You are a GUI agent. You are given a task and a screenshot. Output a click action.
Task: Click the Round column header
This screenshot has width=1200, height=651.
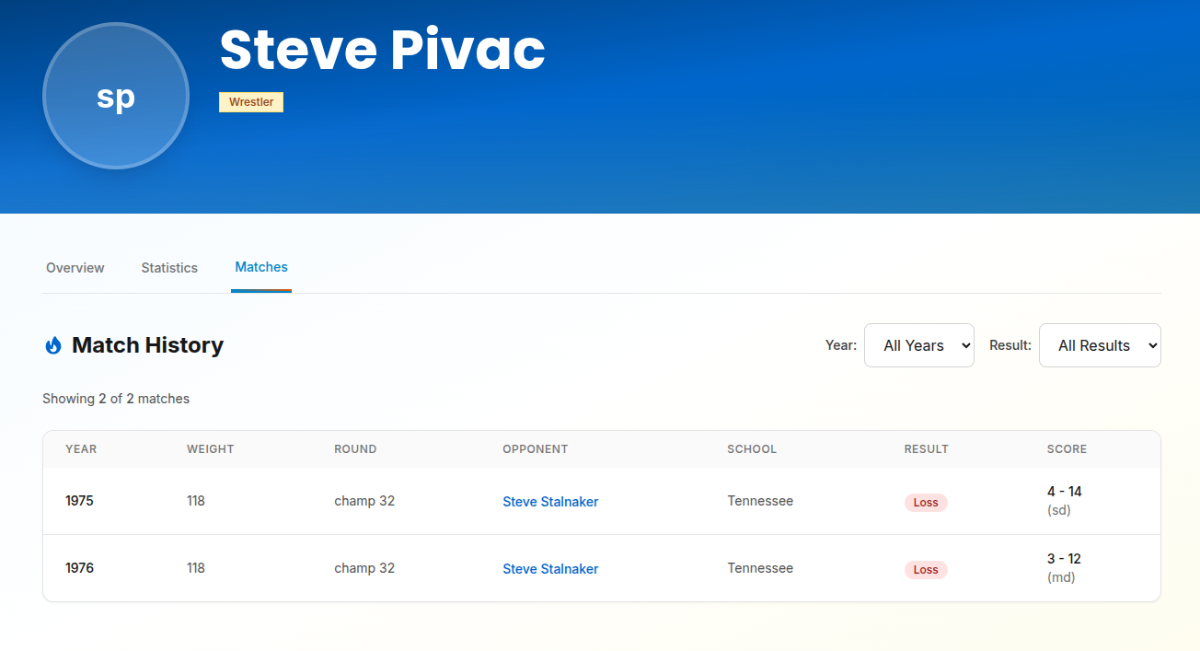pos(355,449)
